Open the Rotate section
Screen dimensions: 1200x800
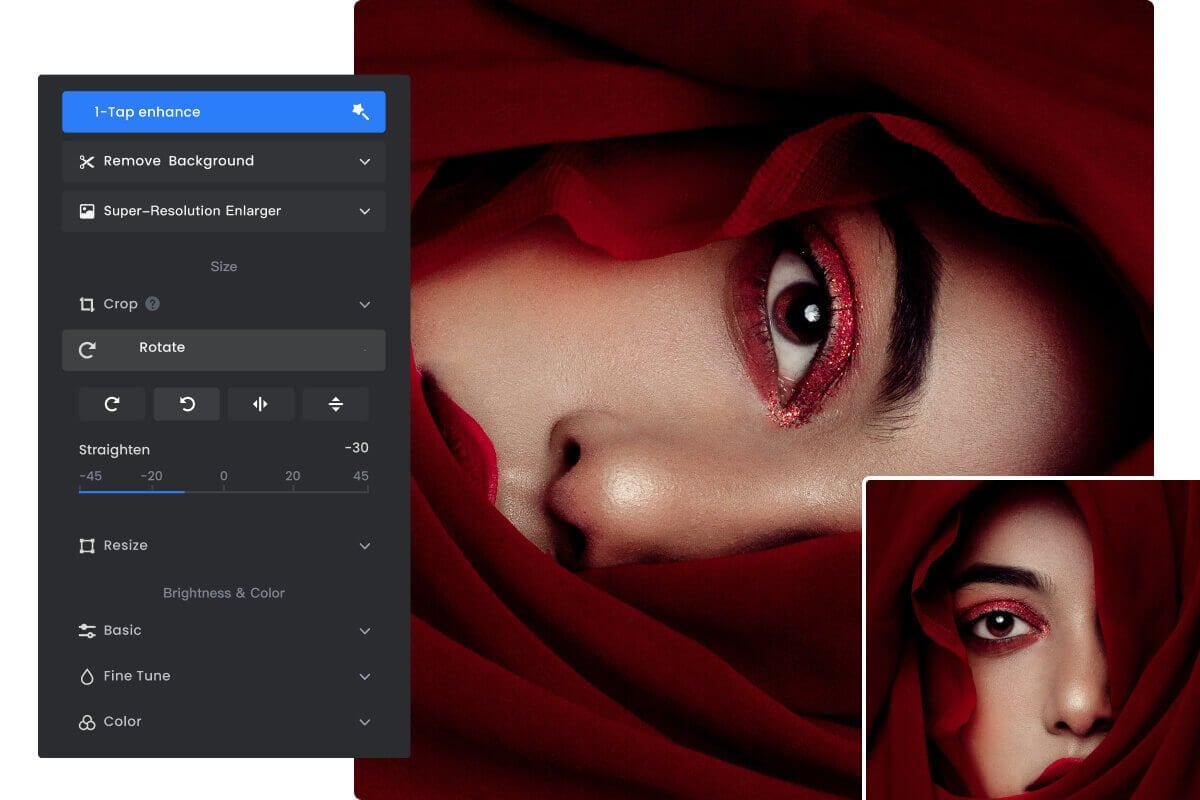[x=224, y=350]
